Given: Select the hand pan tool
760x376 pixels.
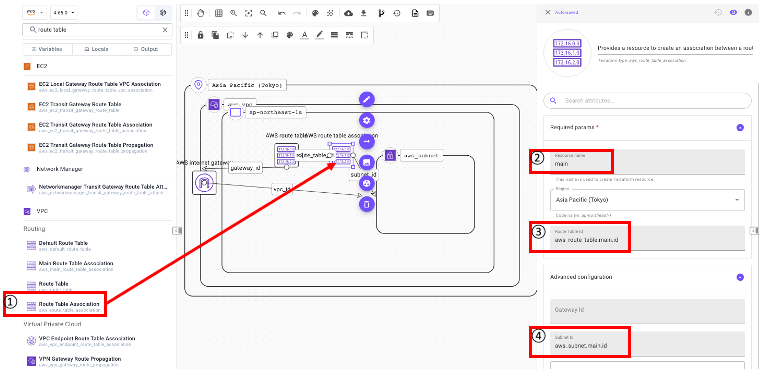Looking at the screenshot, I should pyautogui.click(x=201, y=14).
